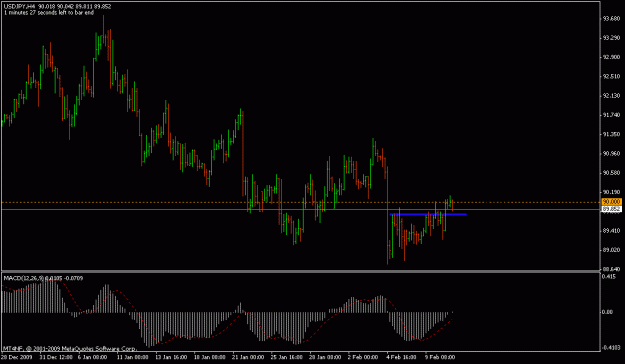
Task: Click the 18 Jan 00:00 date label
Action: [x=210, y=357]
